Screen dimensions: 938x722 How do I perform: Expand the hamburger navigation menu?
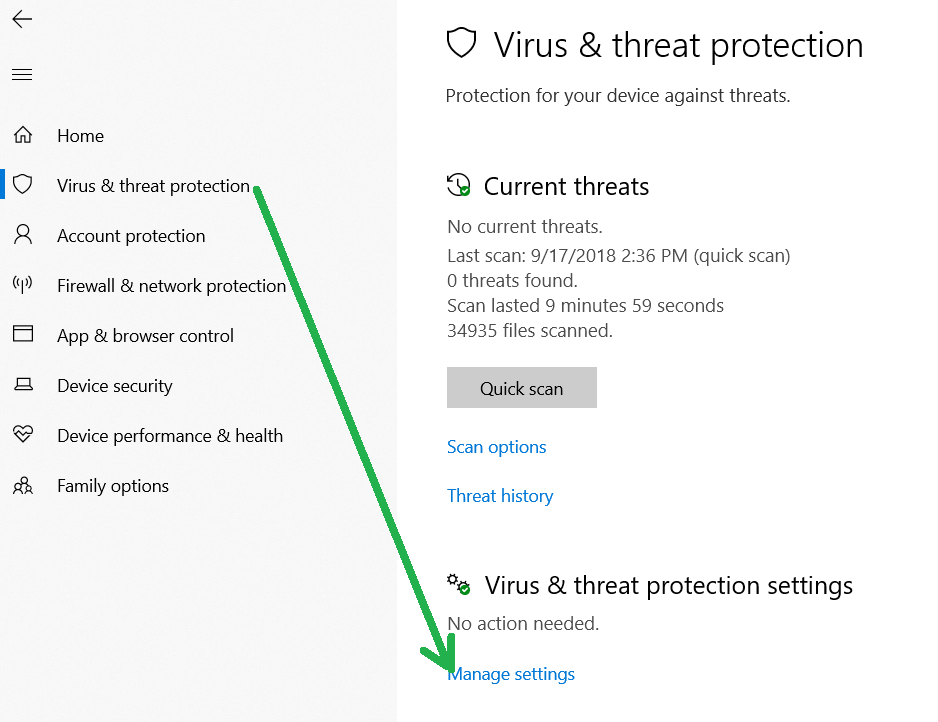click(x=22, y=75)
